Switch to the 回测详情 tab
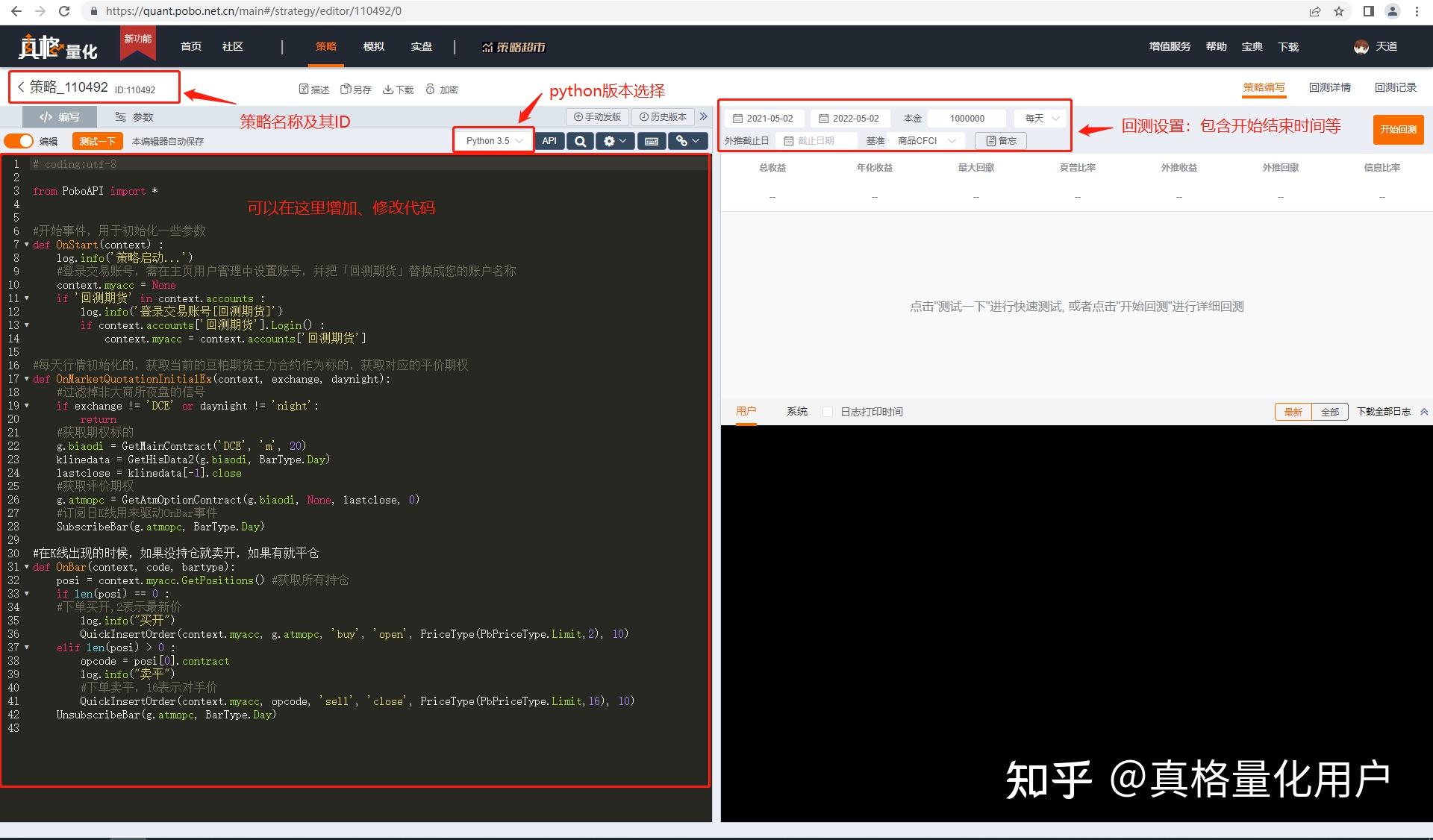This screenshot has width=1433, height=840. (x=1330, y=87)
